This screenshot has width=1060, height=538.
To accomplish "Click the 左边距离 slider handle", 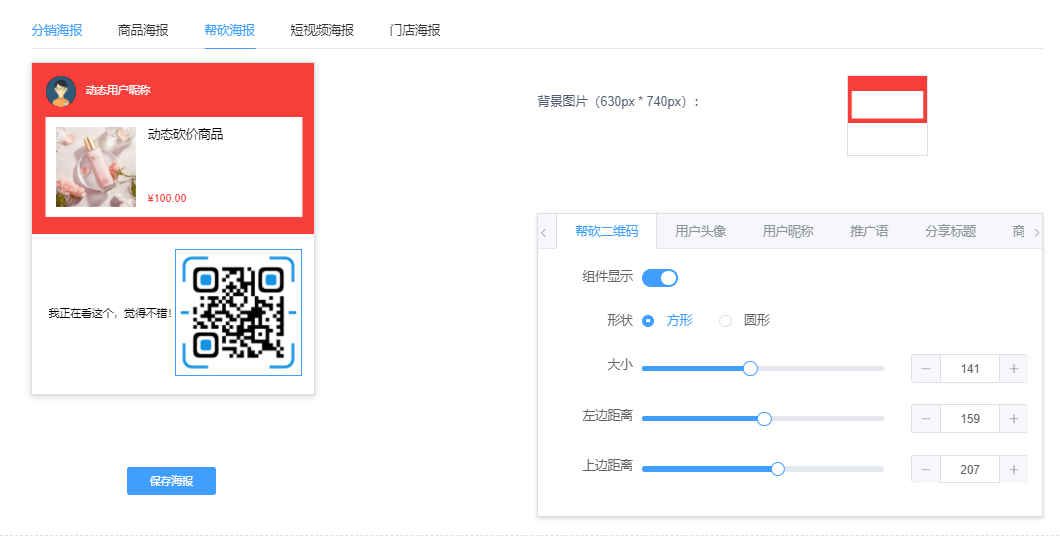I will click(x=764, y=419).
